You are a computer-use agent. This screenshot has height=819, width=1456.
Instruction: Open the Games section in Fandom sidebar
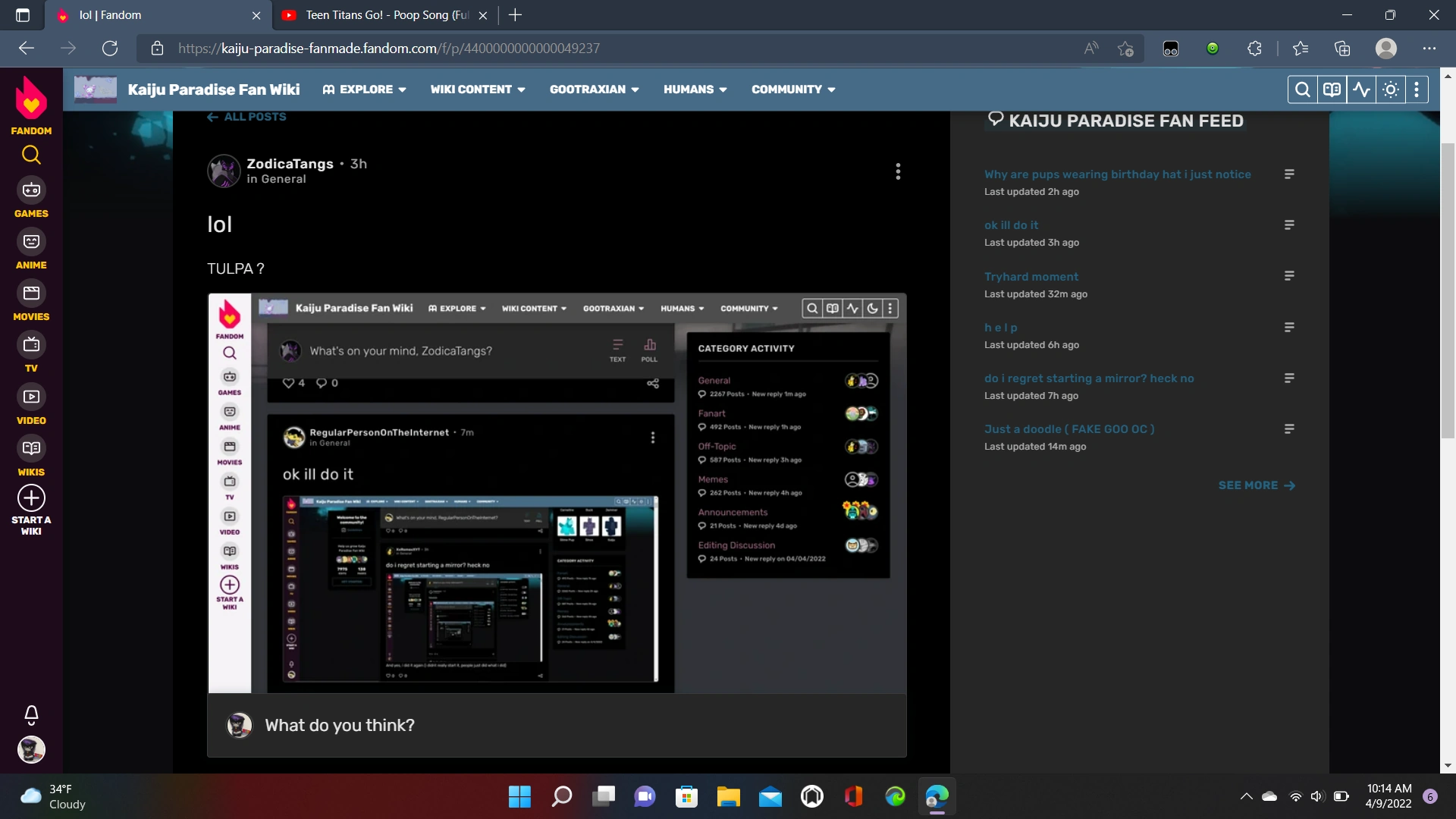pos(31,190)
